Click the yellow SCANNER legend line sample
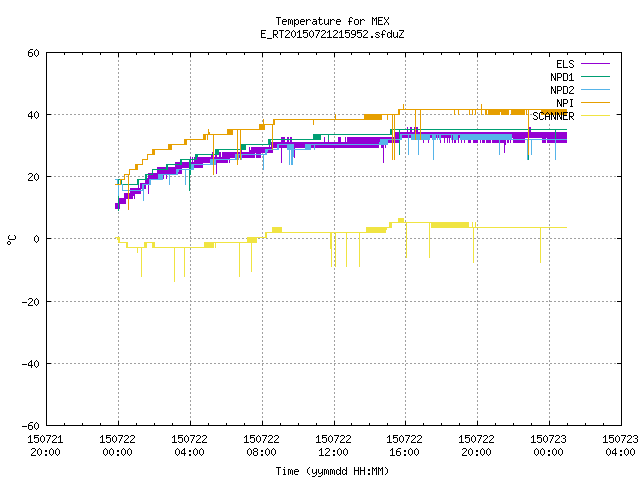Screen dimensions: 640x480 click(595, 116)
